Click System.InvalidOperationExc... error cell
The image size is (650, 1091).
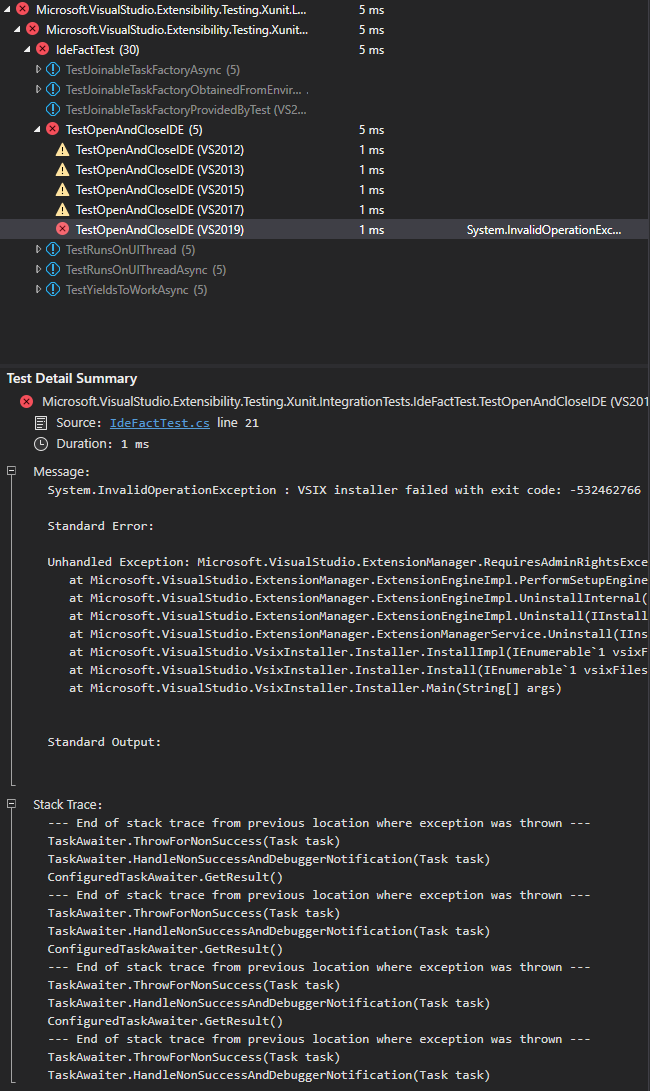[x=544, y=230]
